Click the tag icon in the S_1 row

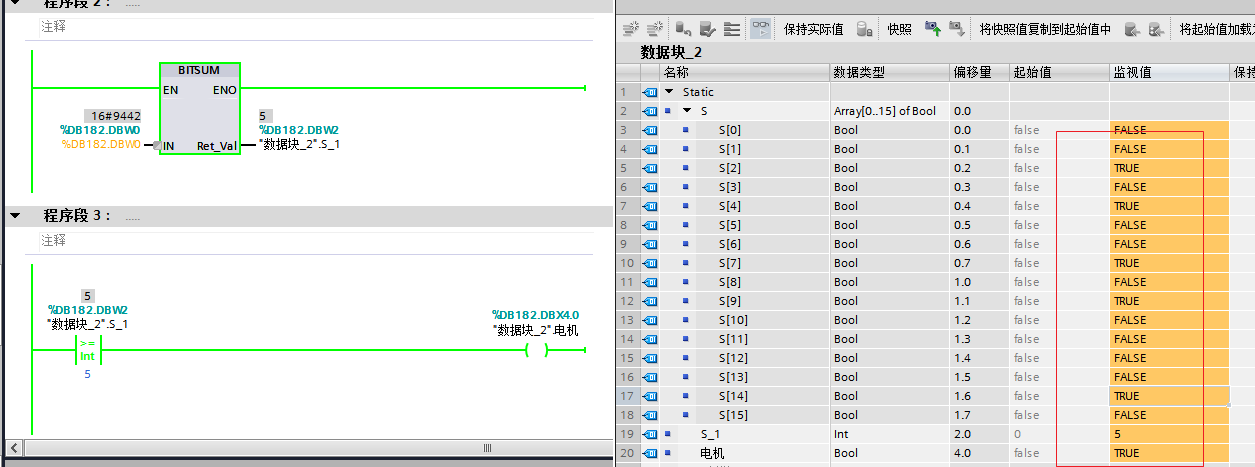click(650, 434)
